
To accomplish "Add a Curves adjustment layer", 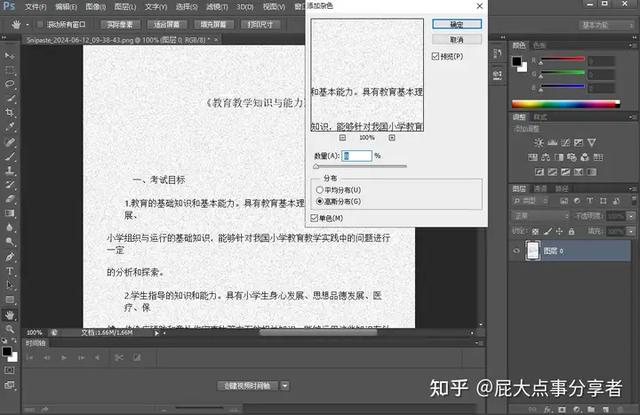I will [x=565, y=142].
